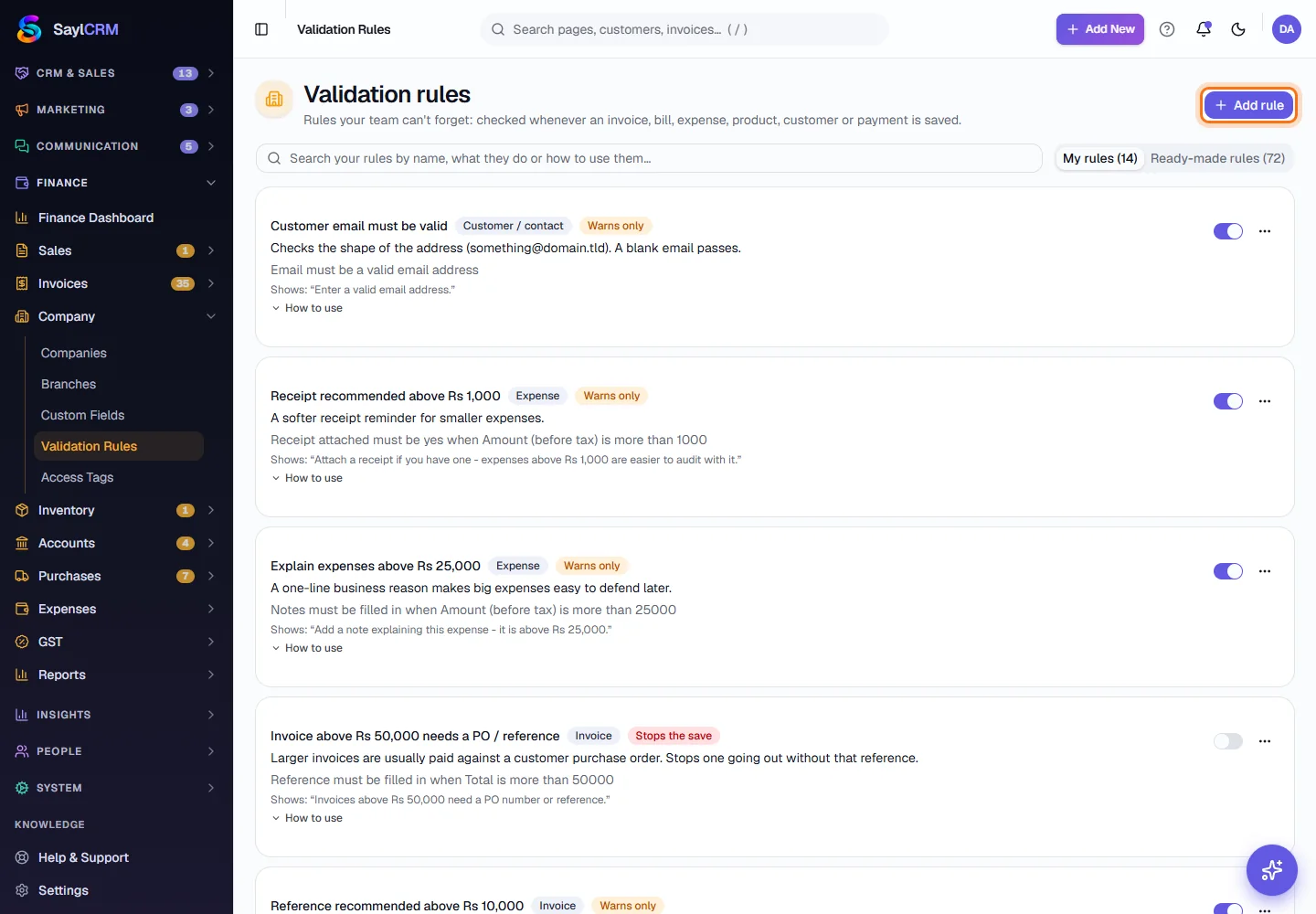Click the validation rules page header icon
This screenshot has width=1316, height=914.
tap(274, 100)
